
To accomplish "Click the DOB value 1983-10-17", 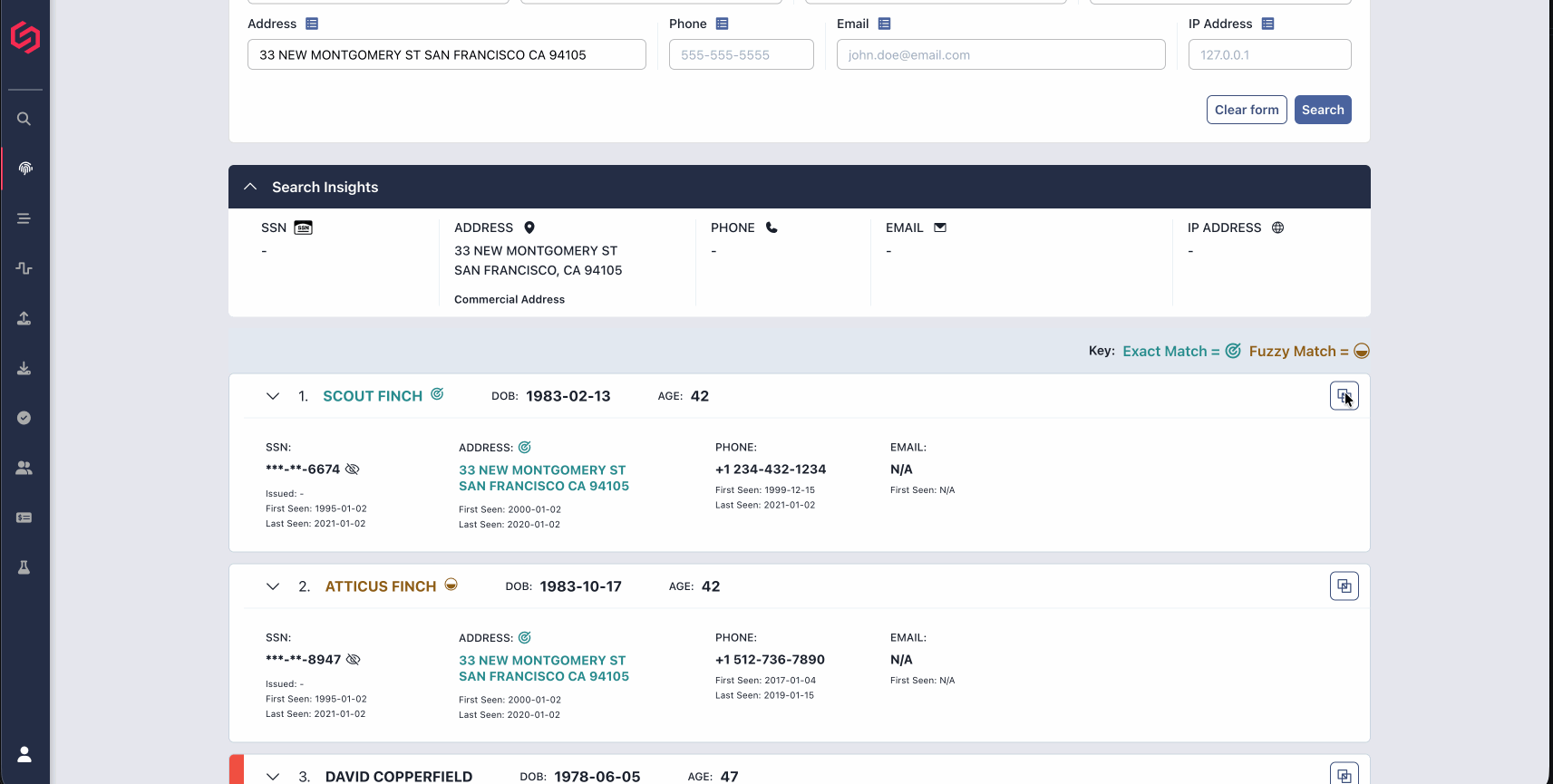I will coord(581,586).
